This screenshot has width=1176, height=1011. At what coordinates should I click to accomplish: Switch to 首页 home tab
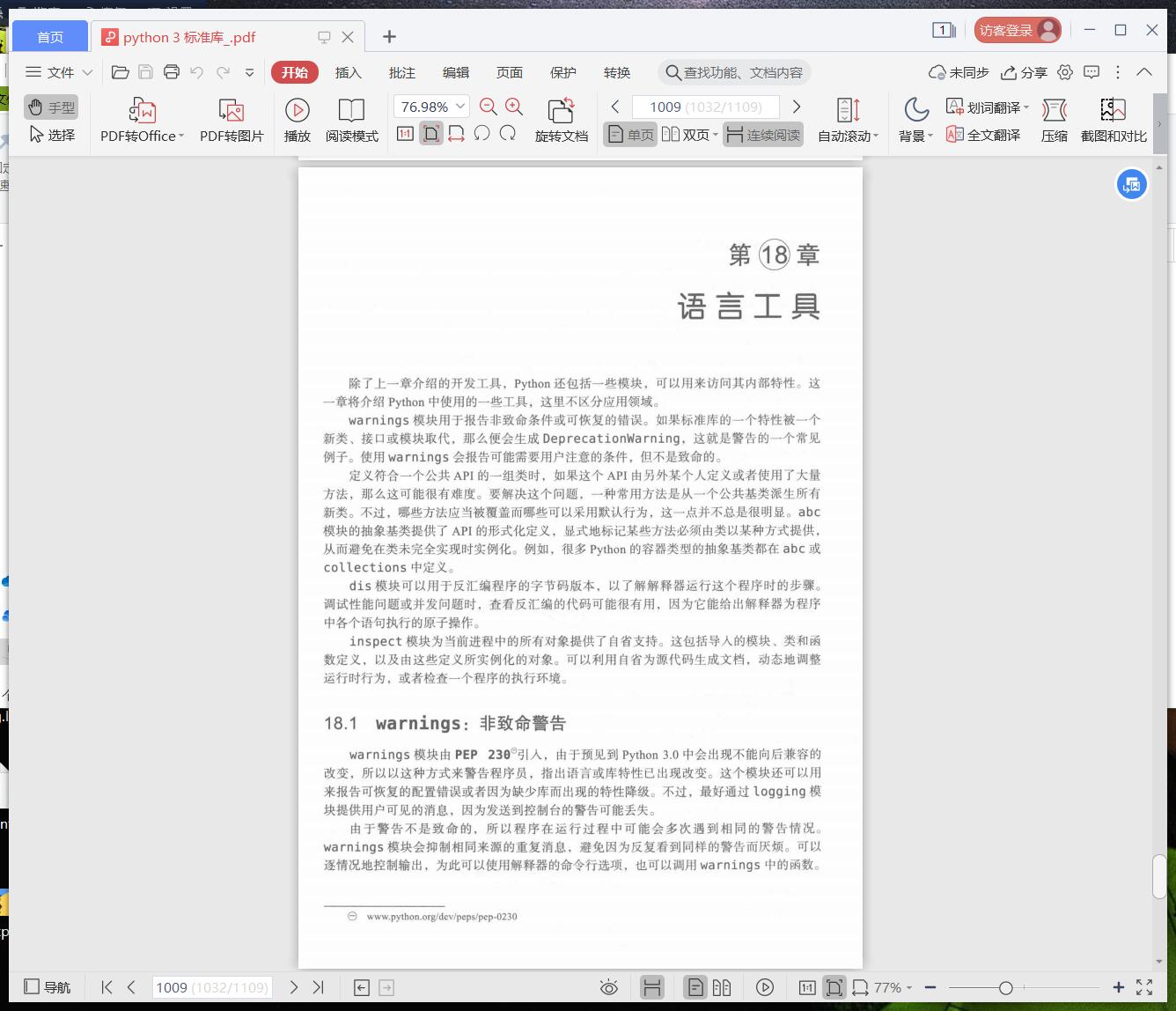point(50,37)
